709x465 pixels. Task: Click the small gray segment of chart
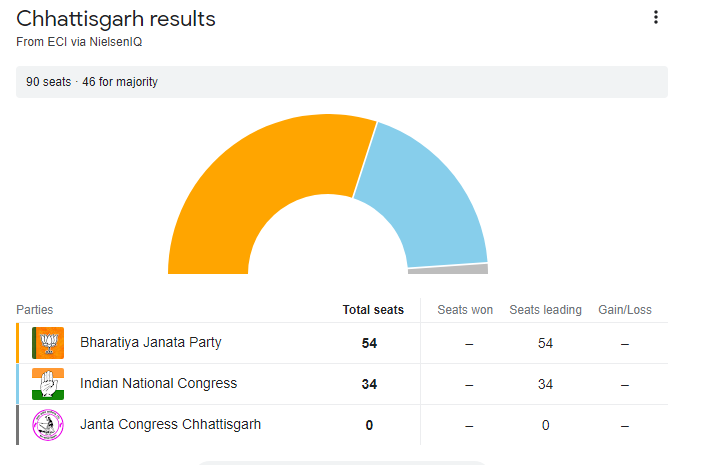448,269
